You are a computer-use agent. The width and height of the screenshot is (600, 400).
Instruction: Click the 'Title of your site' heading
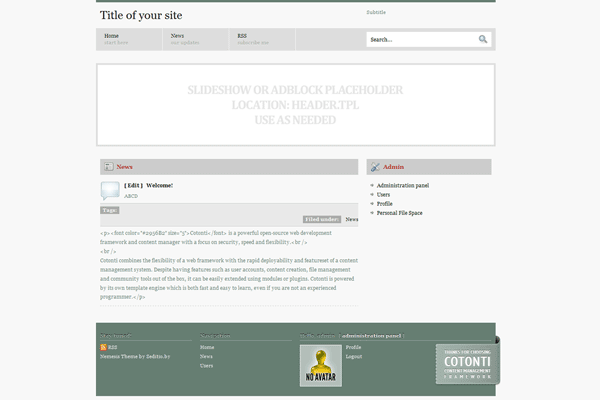tap(141, 15)
